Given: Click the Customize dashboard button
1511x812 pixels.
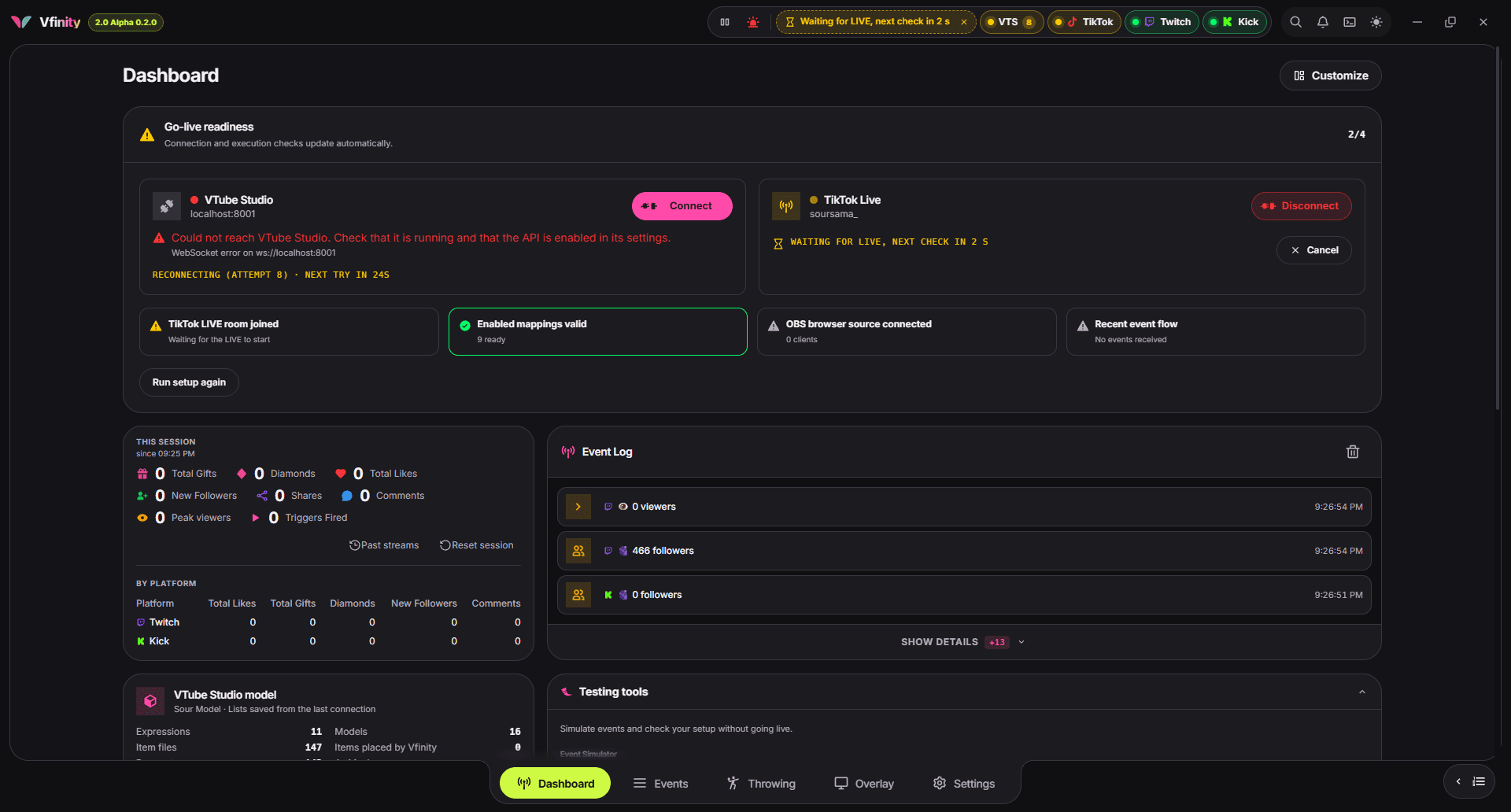Looking at the screenshot, I should click(x=1331, y=76).
